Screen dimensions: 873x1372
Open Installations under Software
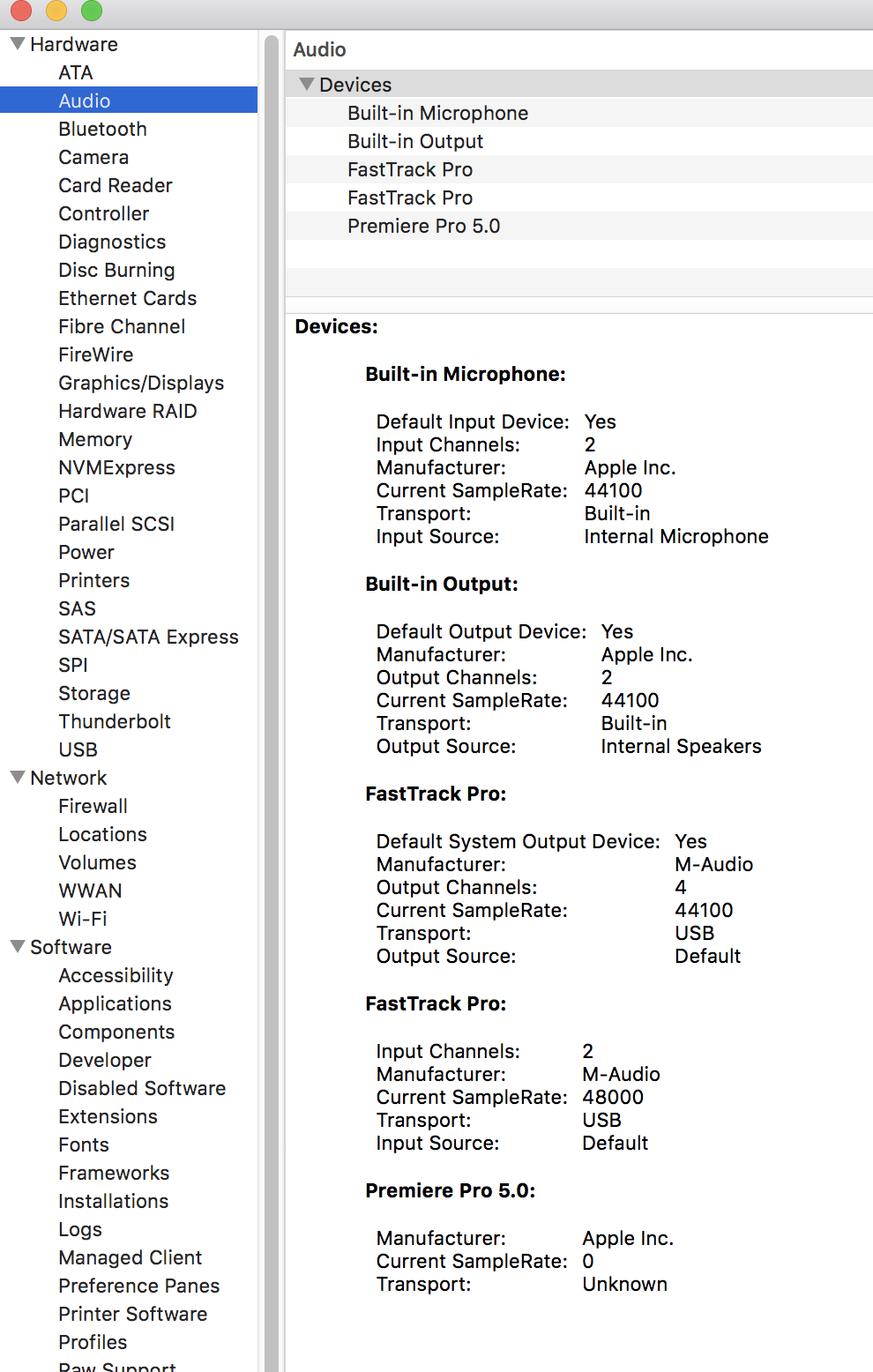113,1201
